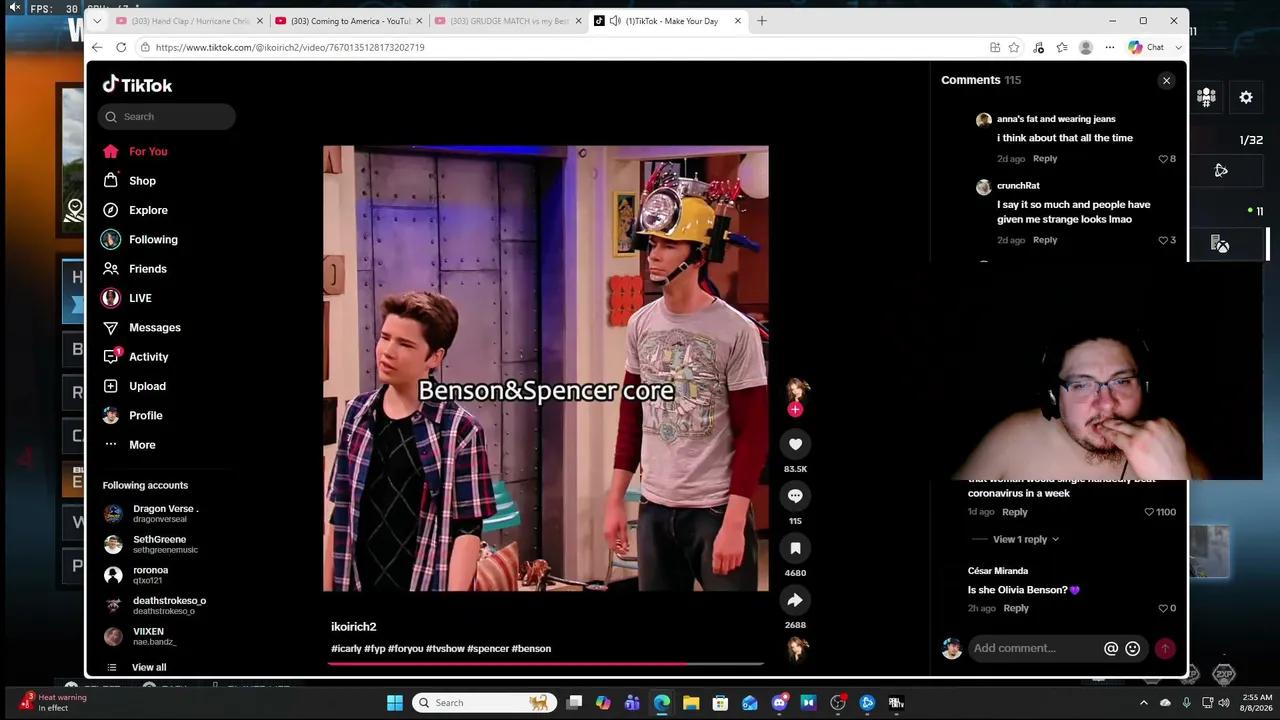Open File Explorer from the taskbar
This screenshot has width=1280, height=720.
coord(691,703)
